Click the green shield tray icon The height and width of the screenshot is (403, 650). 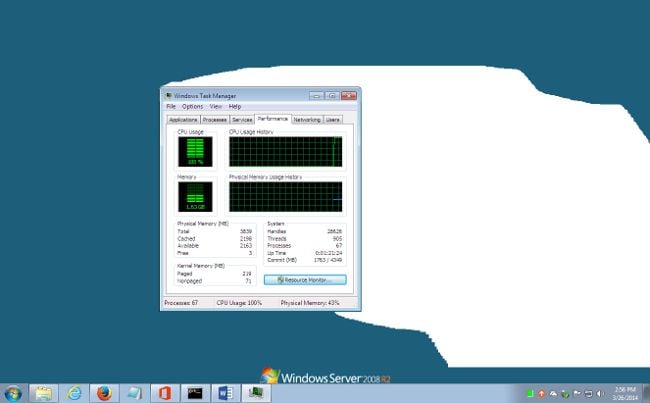pyautogui.click(x=565, y=393)
